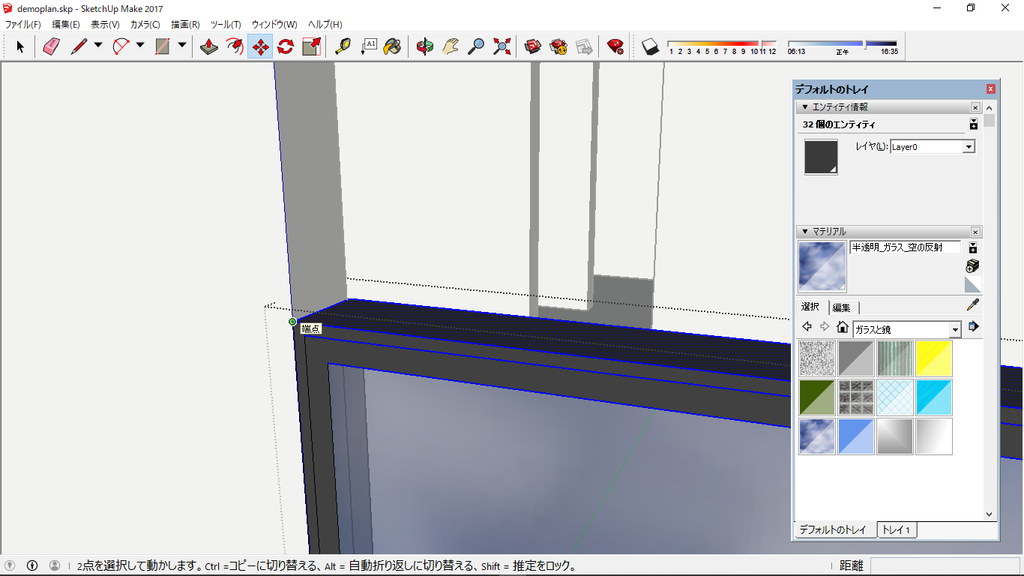Activate the Pan hand tool
This screenshot has width=1024, height=576.
point(451,47)
